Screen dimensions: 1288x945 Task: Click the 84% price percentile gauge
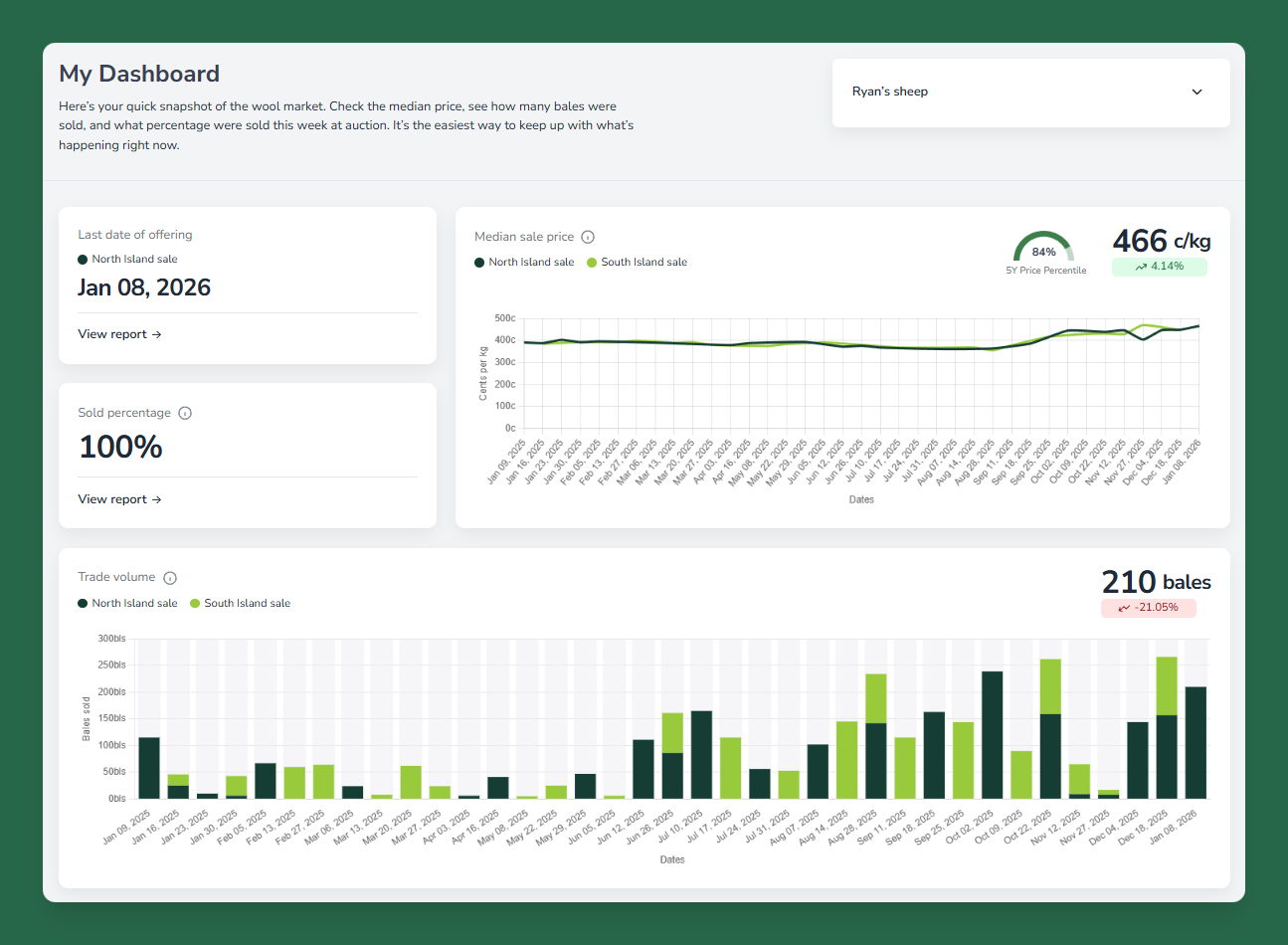[x=1043, y=249]
